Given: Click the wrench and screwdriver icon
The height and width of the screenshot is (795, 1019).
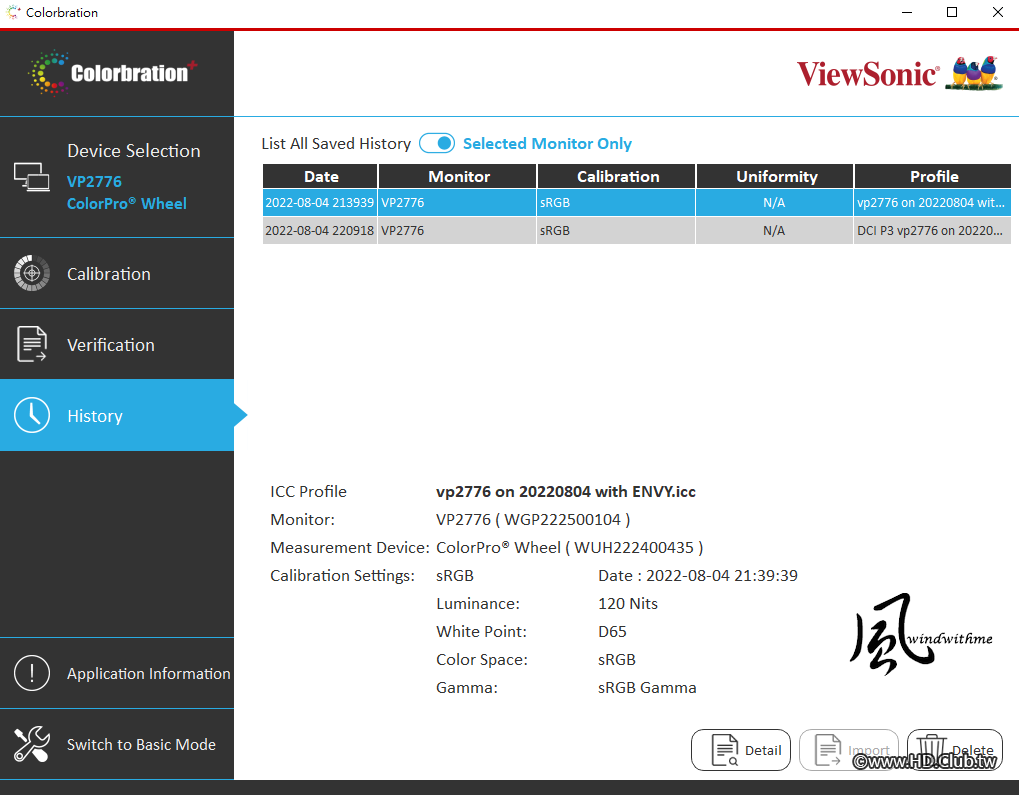Looking at the screenshot, I should pyautogui.click(x=31, y=744).
